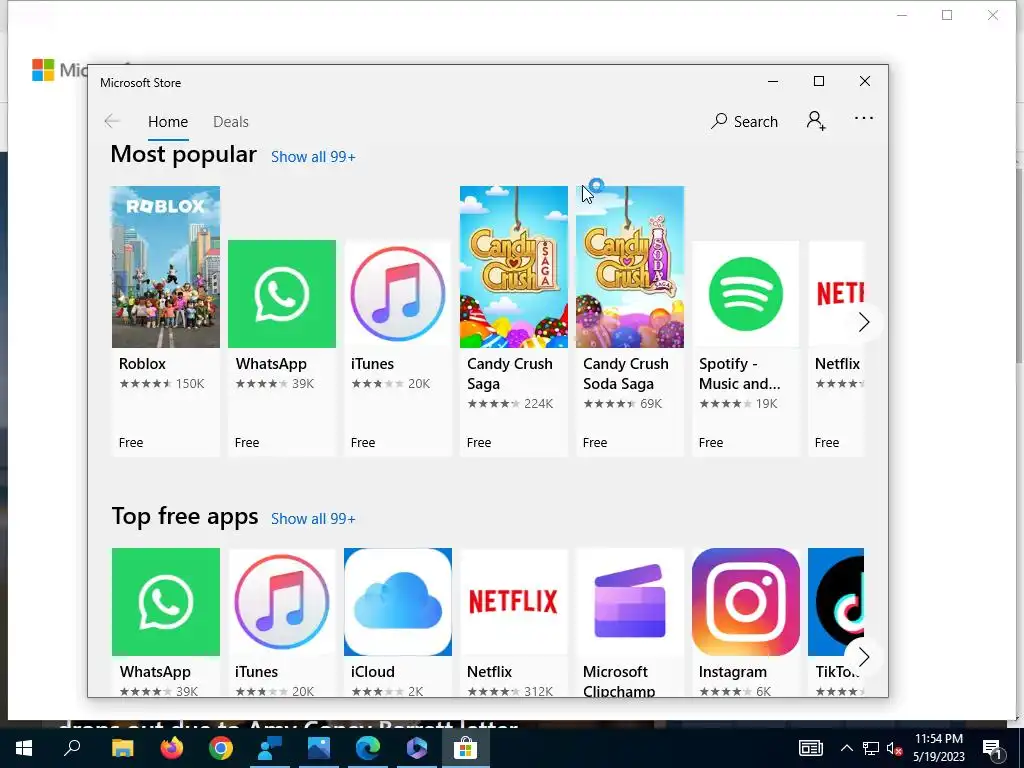Minimize the Microsoft Store window

click(x=773, y=81)
